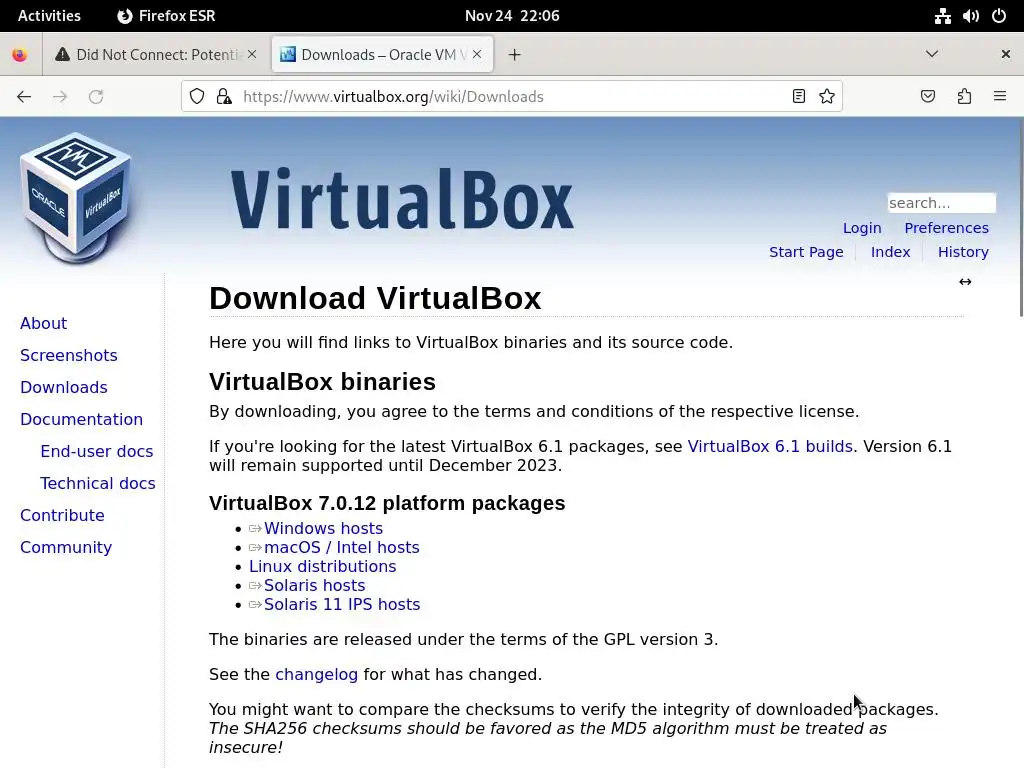Open the volume speaker tray icon
The width and height of the screenshot is (1024, 768).
[x=970, y=16]
